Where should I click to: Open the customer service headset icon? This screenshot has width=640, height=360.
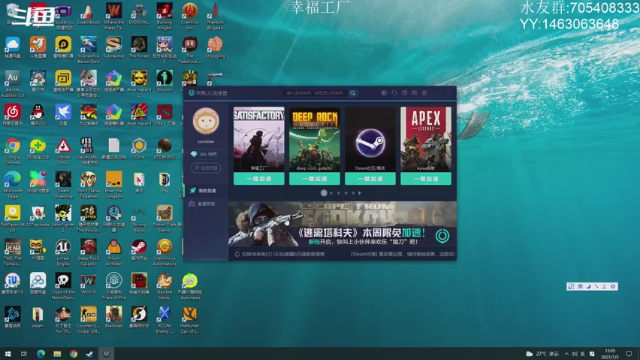click(394, 93)
